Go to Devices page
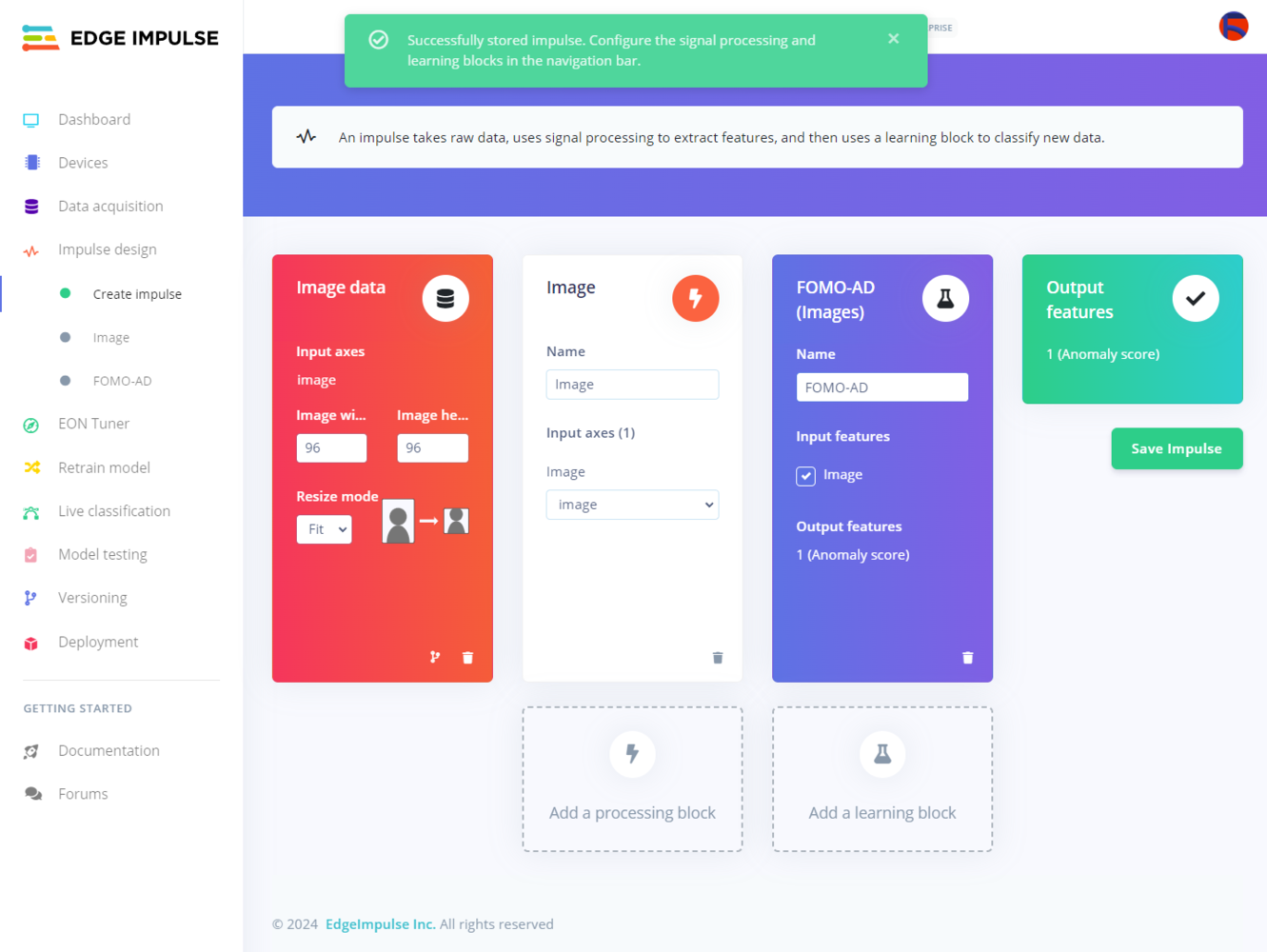This screenshot has height=952, width=1267. click(83, 163)
